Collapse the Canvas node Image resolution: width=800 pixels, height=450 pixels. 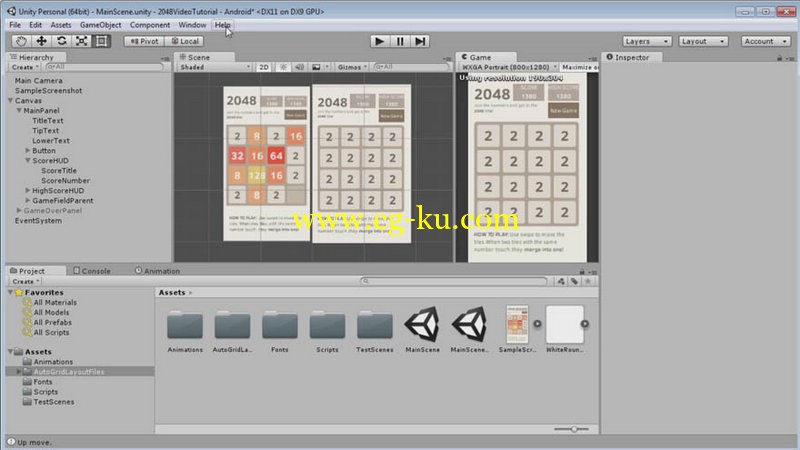(11, 101)
